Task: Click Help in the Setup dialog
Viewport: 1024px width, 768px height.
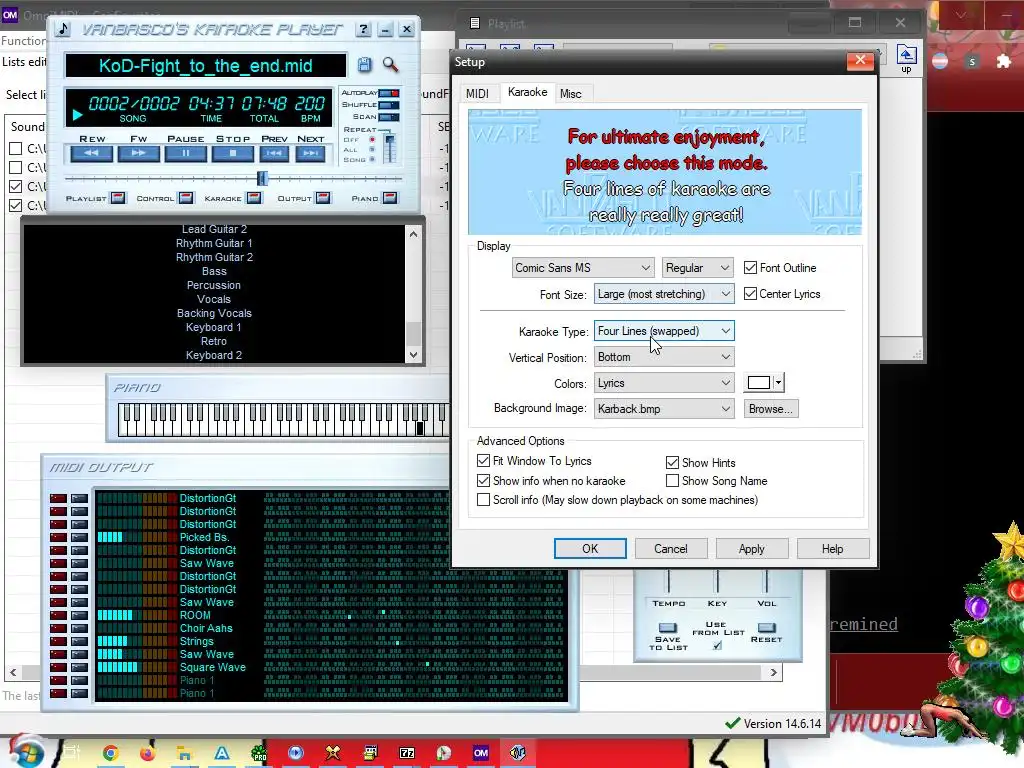Action: pyautogui.click(x=833, y=549)
